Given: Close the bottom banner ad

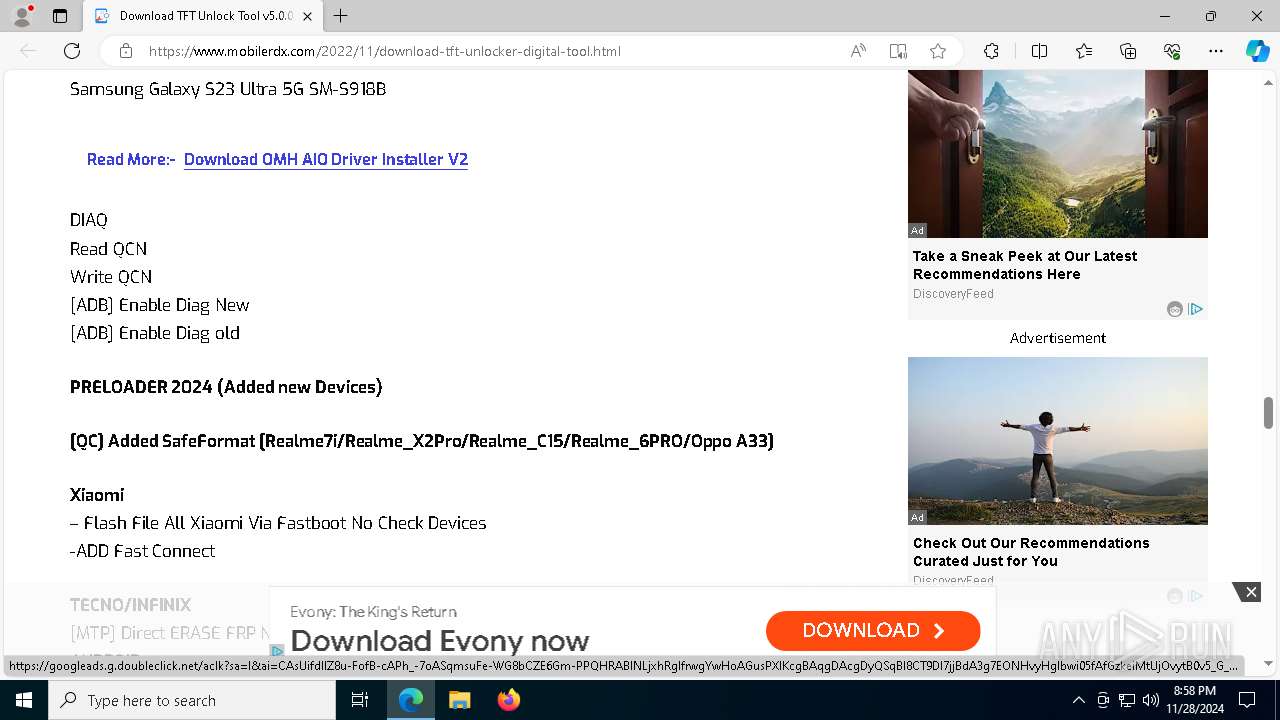Looking at the screenshot, I should tap(1250, 592).
